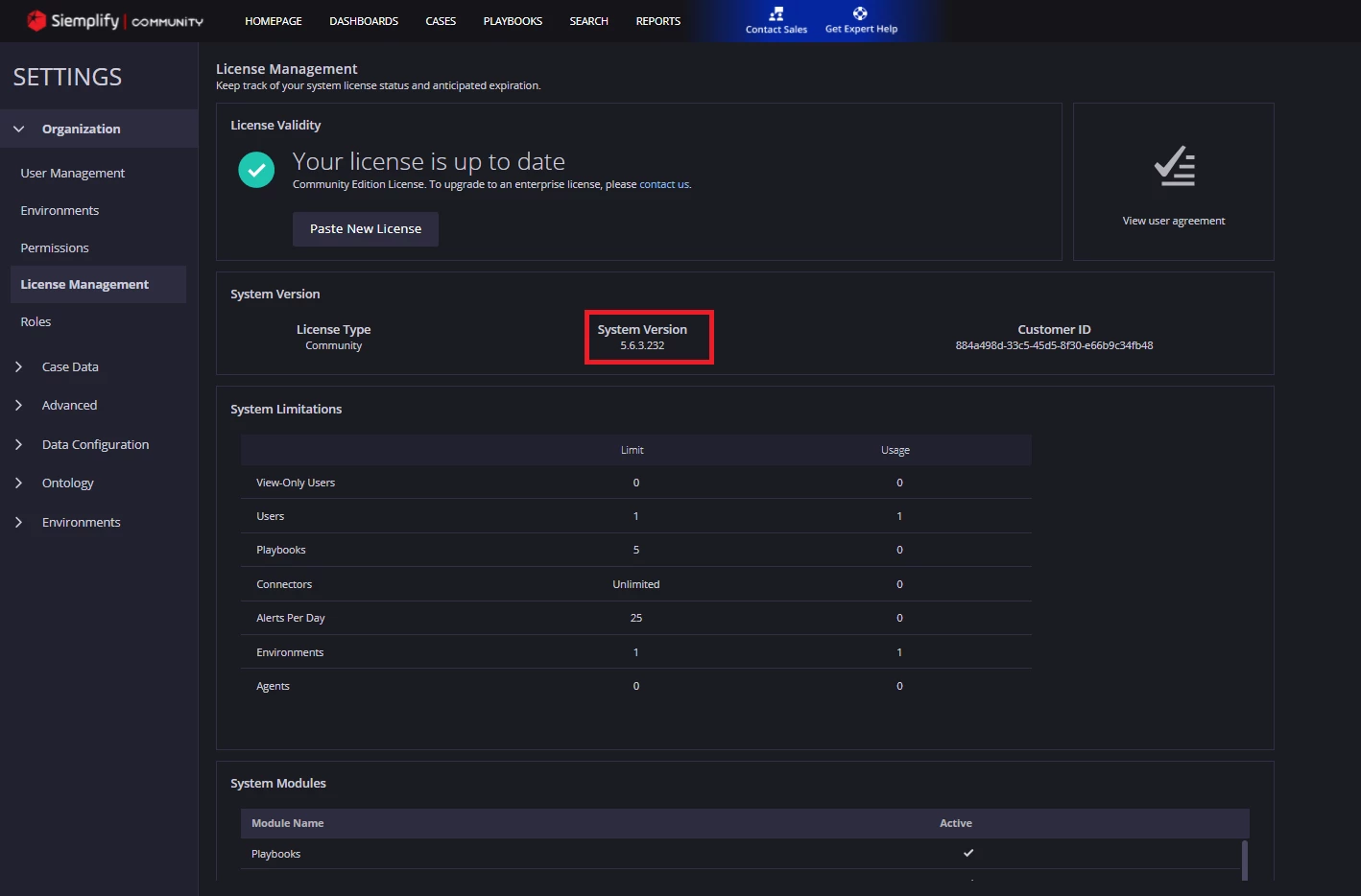This screenshot has width=1361, height=896.
Task: Follow the 'contact us' link
Action: tap(664, 184)
